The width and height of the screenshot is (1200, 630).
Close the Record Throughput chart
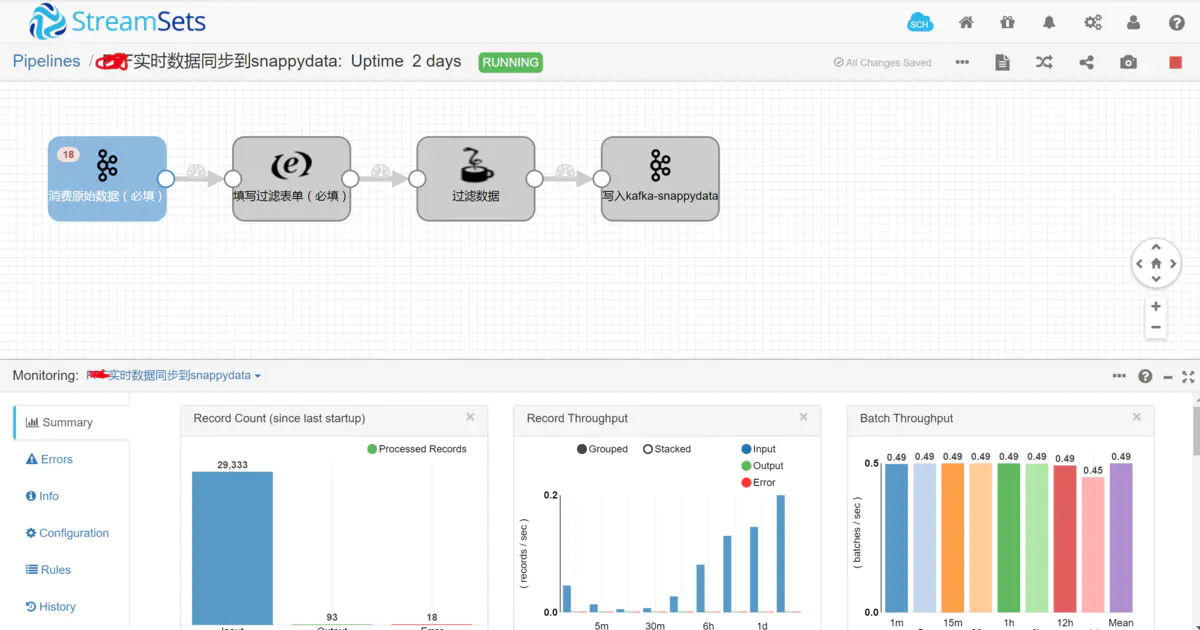803,417
